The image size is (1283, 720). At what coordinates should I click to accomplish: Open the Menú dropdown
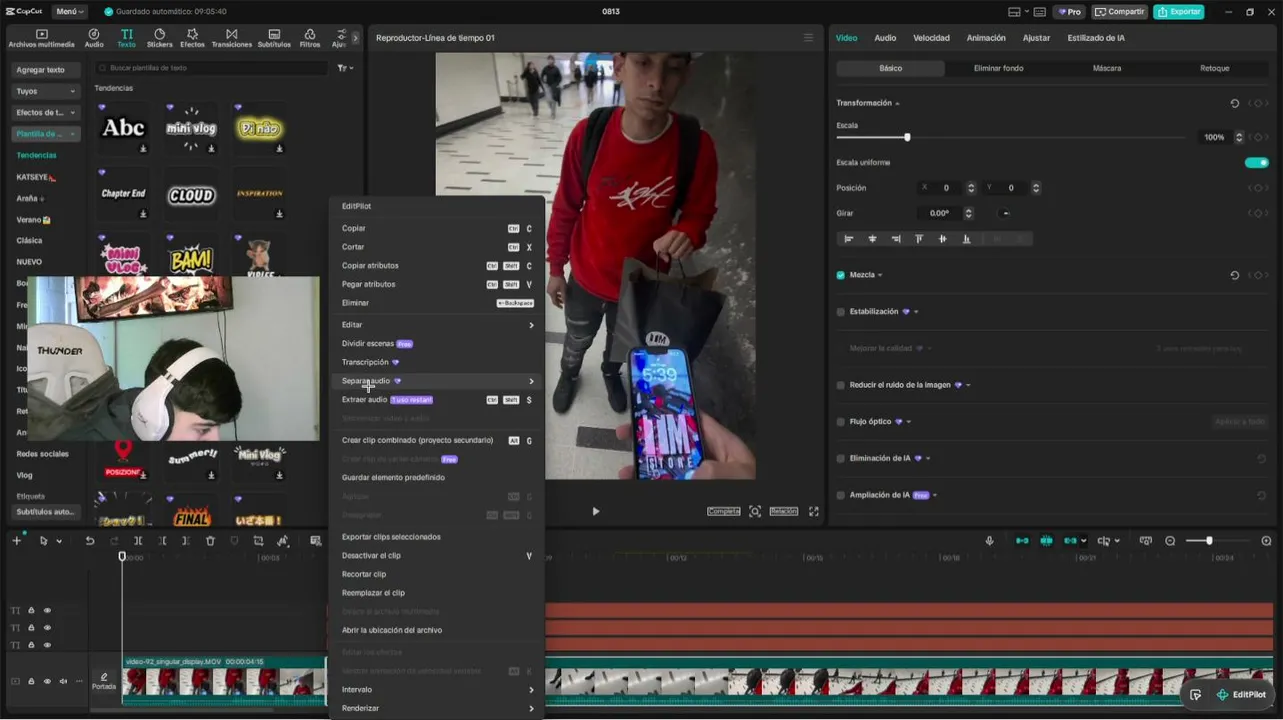(69, 11)
